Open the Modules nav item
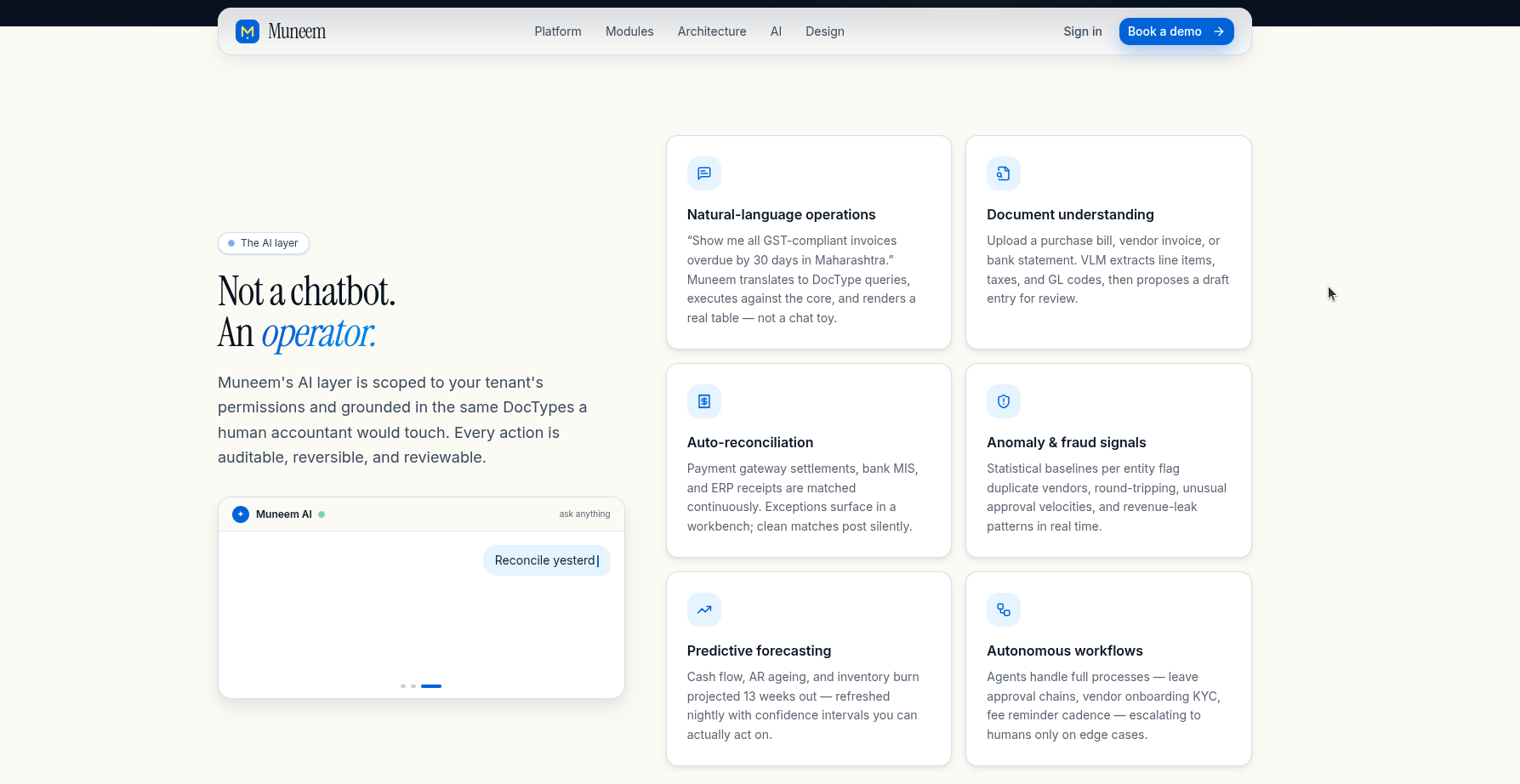Screen dimensions: 1520x784 (629, 31)
